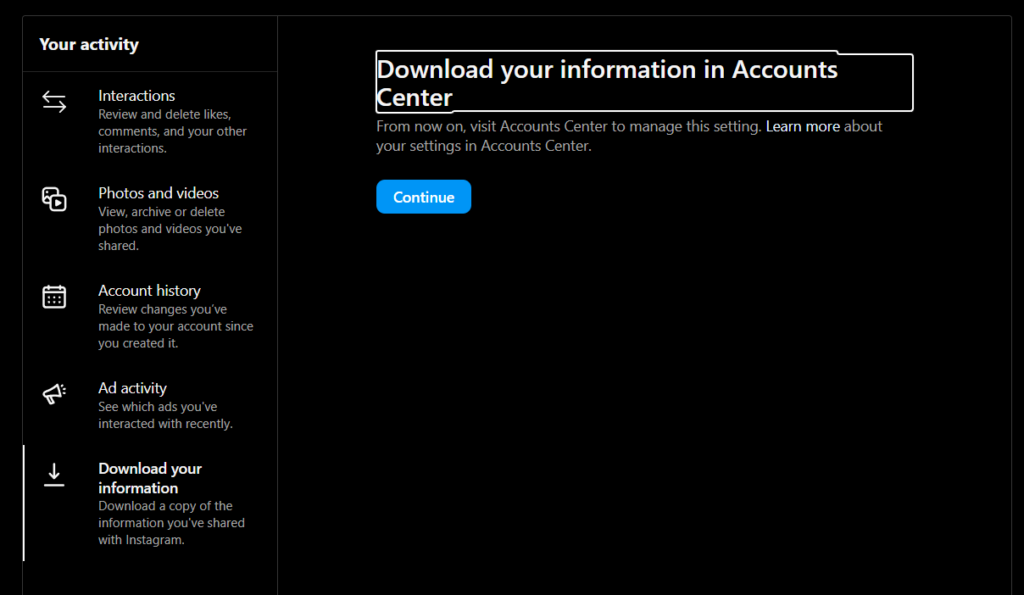Select Download your information tab
1024x595 pixels.
150,503
